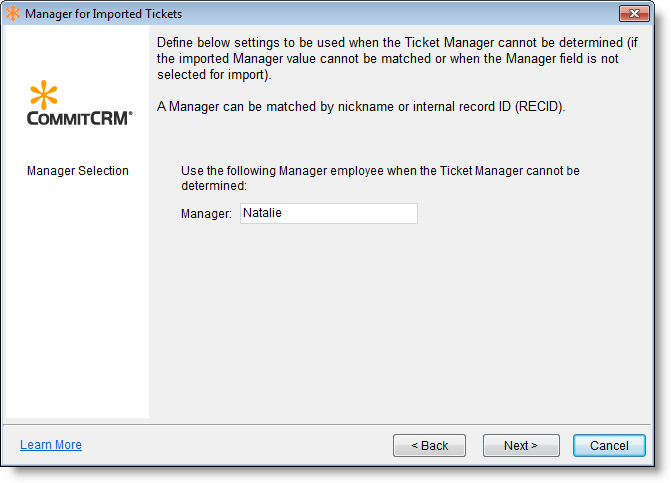Image resolution: width=671 pixels, height=483 pixels.
Task: Click empty title bar space right of the title
Action: [400, 15]
